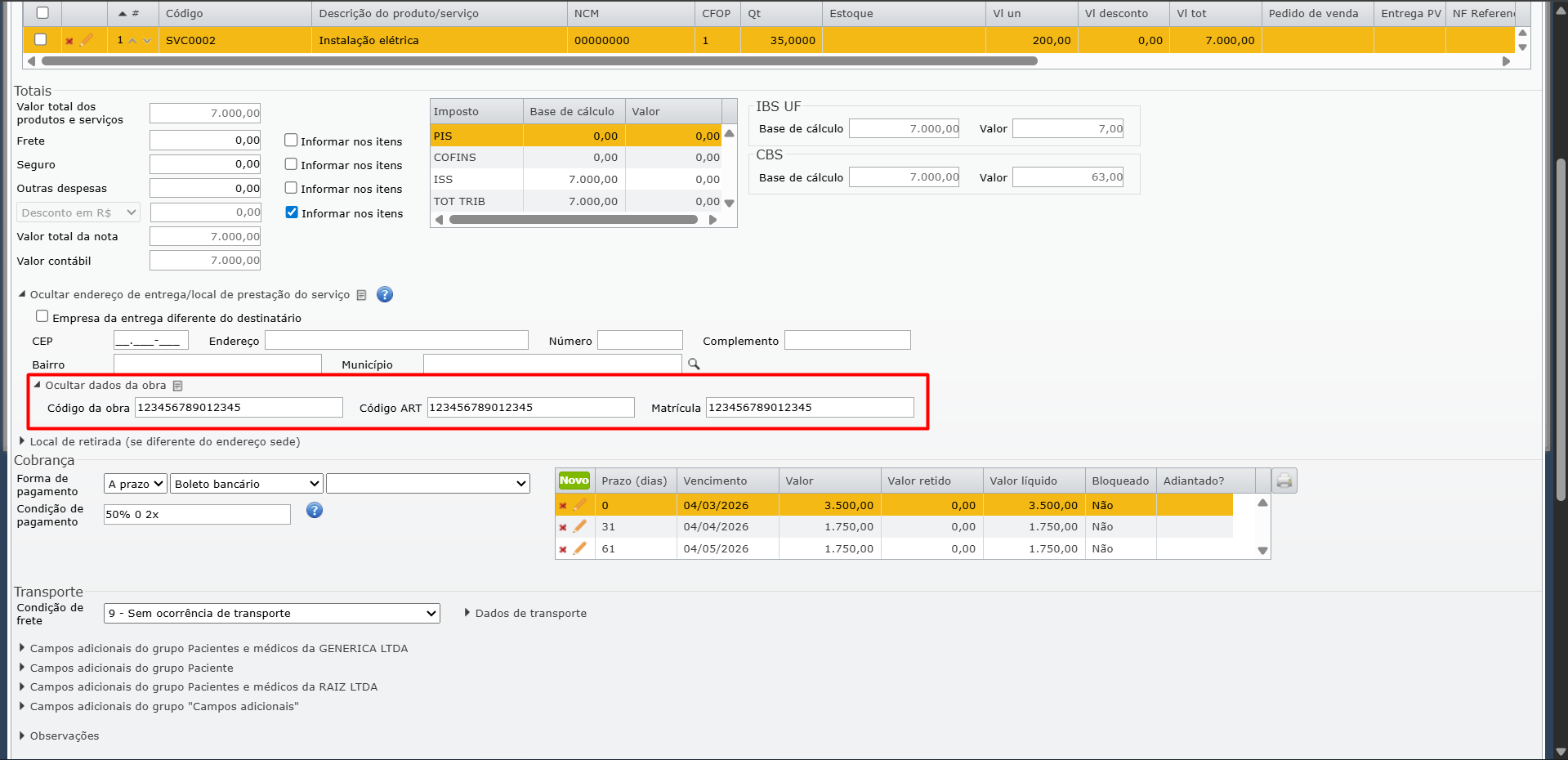
Task: Delete the SVC0002 item row
Action: tap(69, 41)
